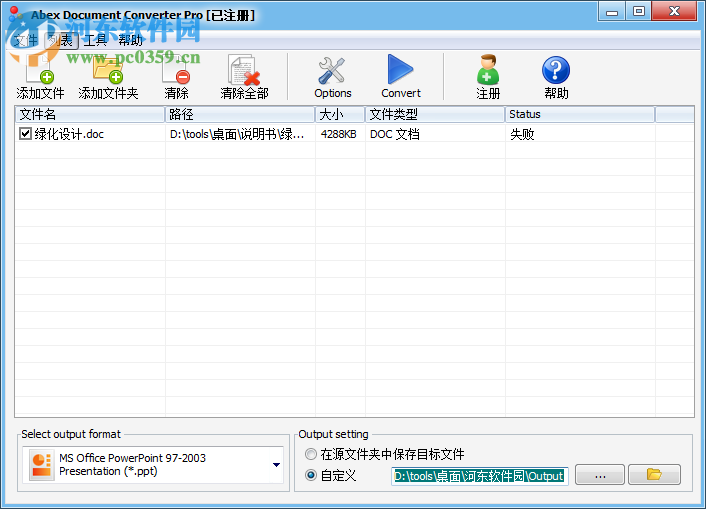
Task: Click the app icon in the title bar
Action: (17, 14)
